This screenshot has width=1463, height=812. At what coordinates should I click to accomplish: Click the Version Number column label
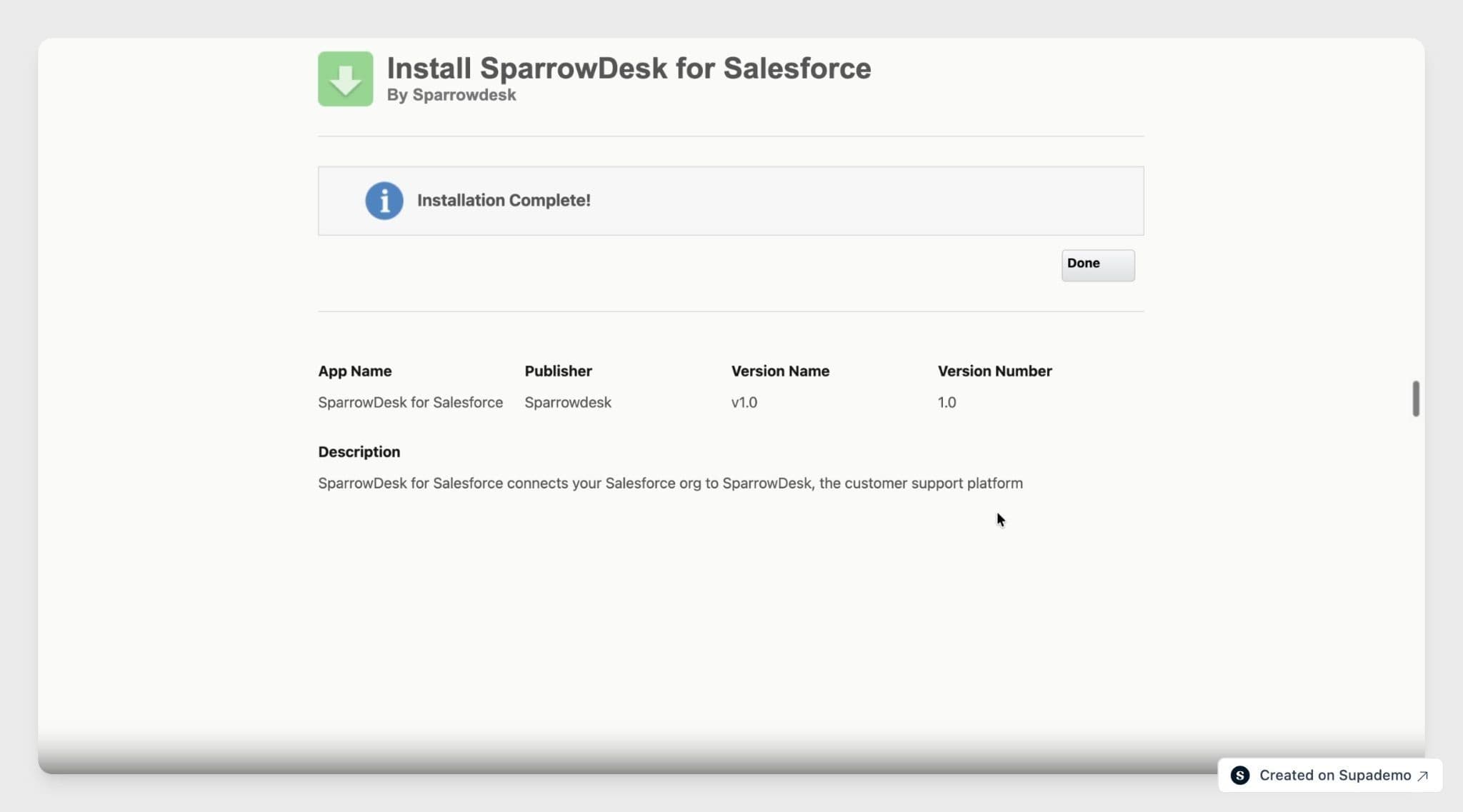(995, 371)
